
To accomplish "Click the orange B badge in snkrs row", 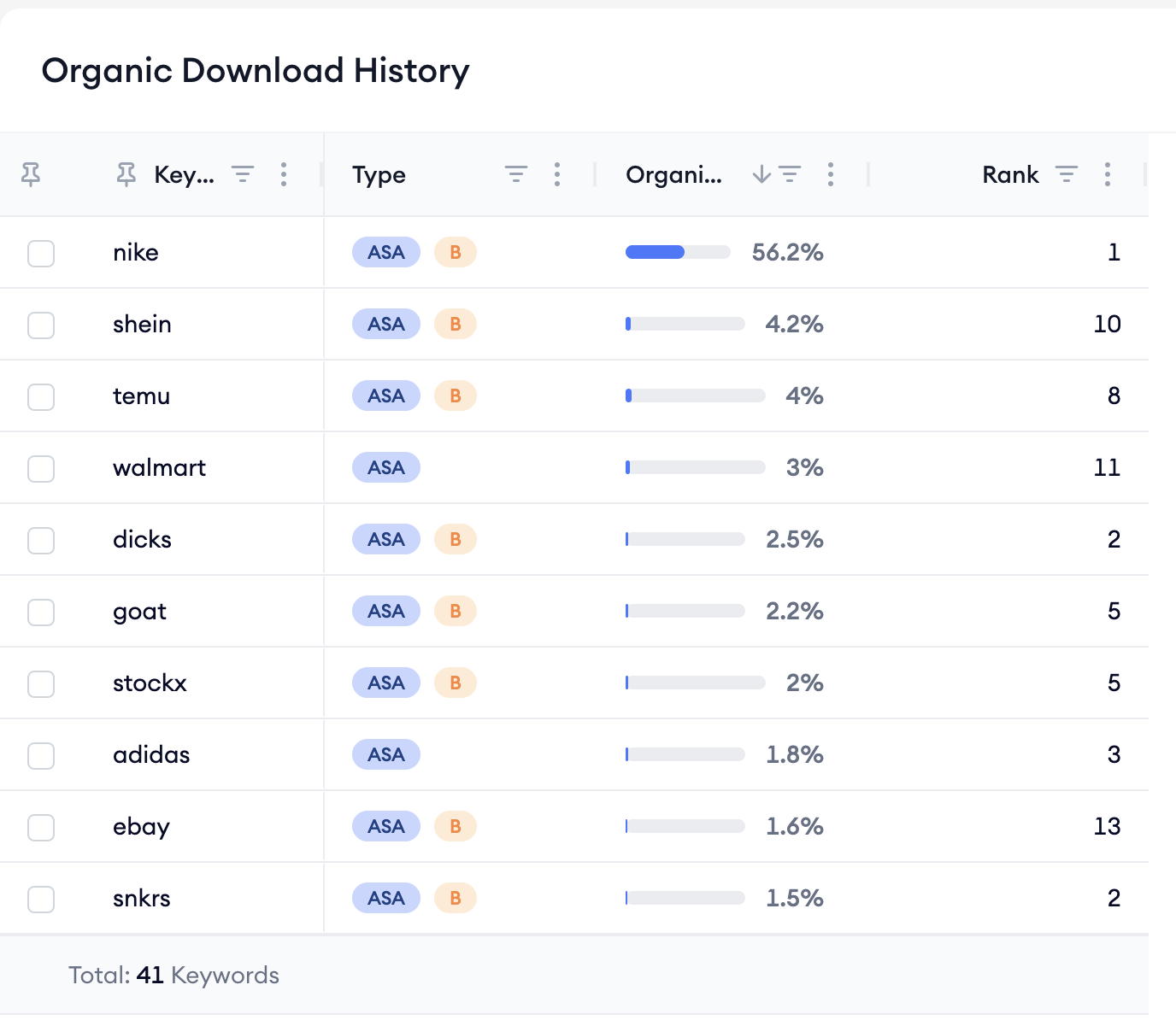I will point(456,898).
